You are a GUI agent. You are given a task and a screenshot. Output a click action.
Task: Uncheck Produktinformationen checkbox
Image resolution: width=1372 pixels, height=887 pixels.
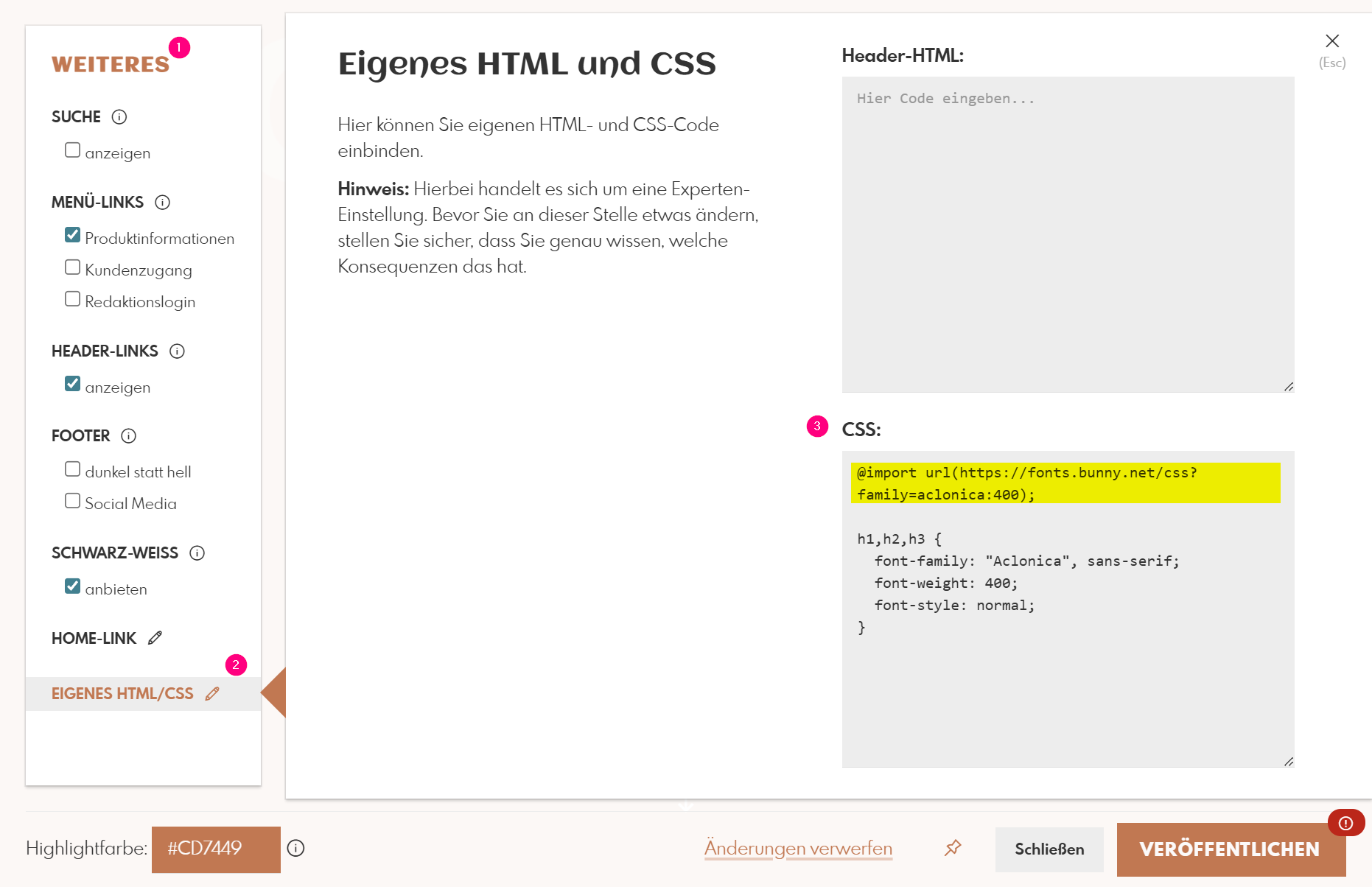[72, 235]
